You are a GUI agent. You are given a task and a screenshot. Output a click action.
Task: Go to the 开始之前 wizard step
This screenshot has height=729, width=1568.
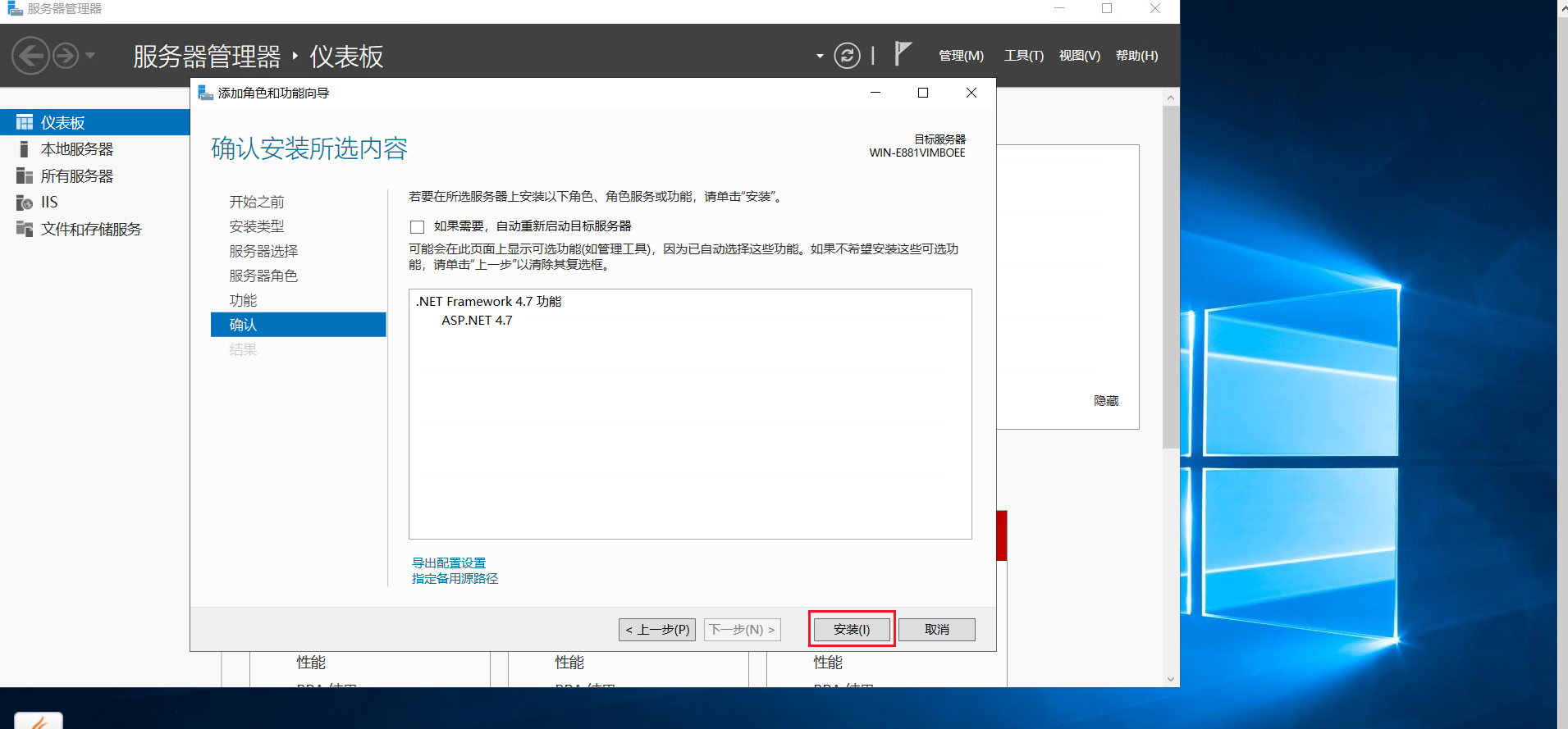click(257, 202)
